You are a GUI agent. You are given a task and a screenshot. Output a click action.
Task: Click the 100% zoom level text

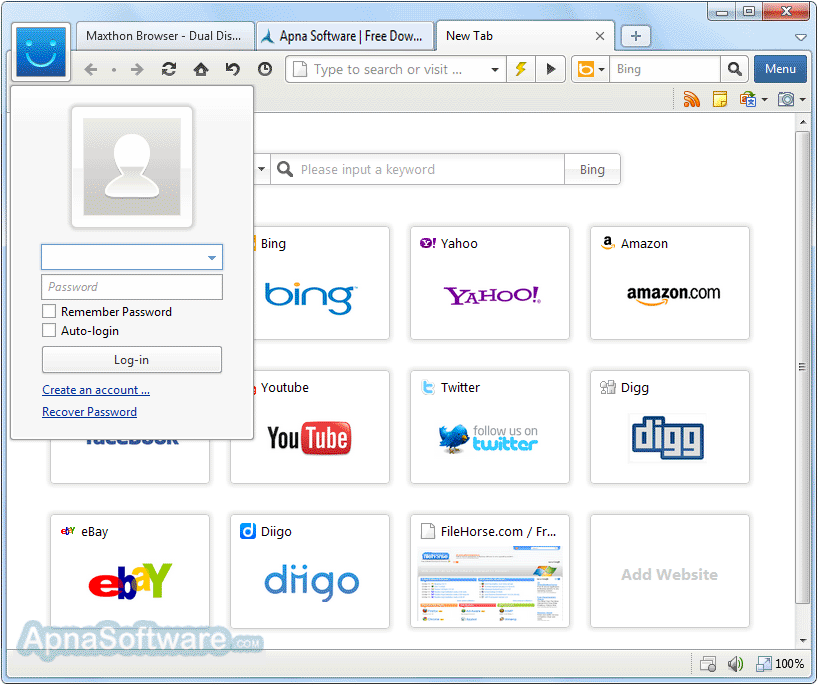[789, 664]
